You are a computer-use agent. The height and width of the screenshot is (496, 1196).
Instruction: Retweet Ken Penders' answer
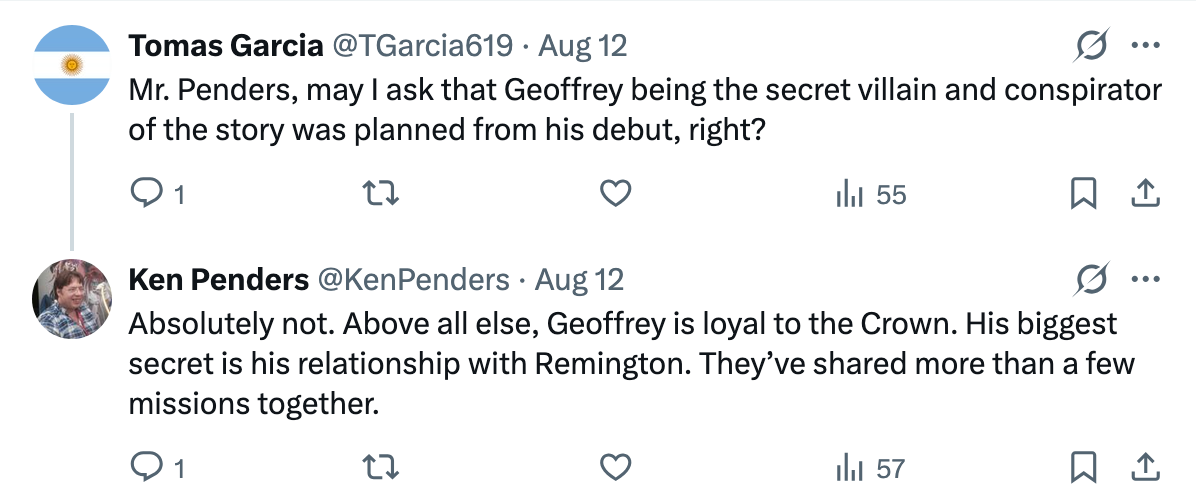(x=379, y=467)
